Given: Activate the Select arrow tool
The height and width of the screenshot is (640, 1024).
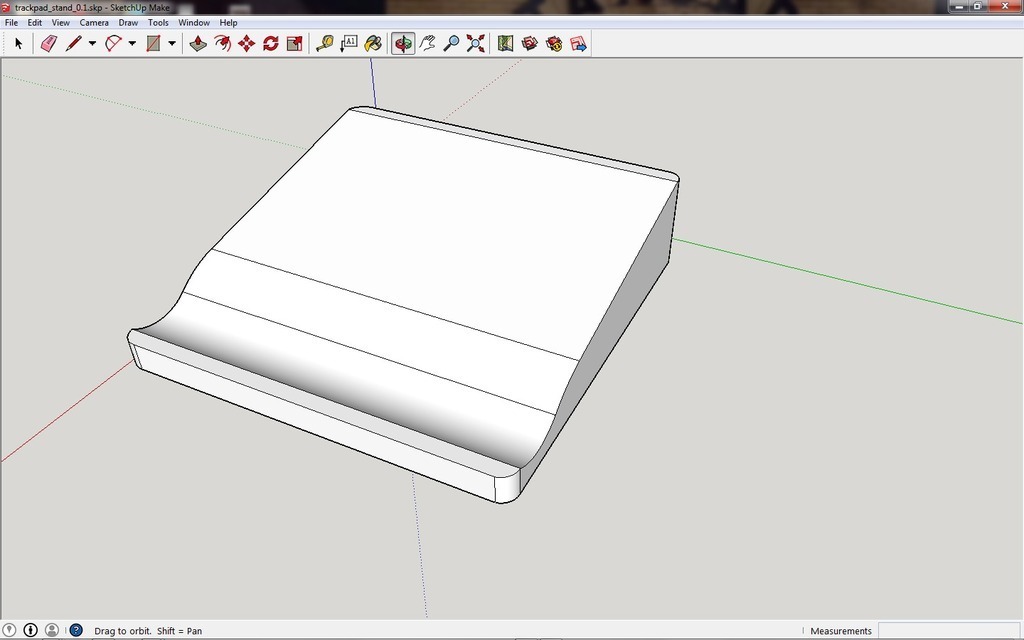Looking at the screenshot, I should coord(17,42).
